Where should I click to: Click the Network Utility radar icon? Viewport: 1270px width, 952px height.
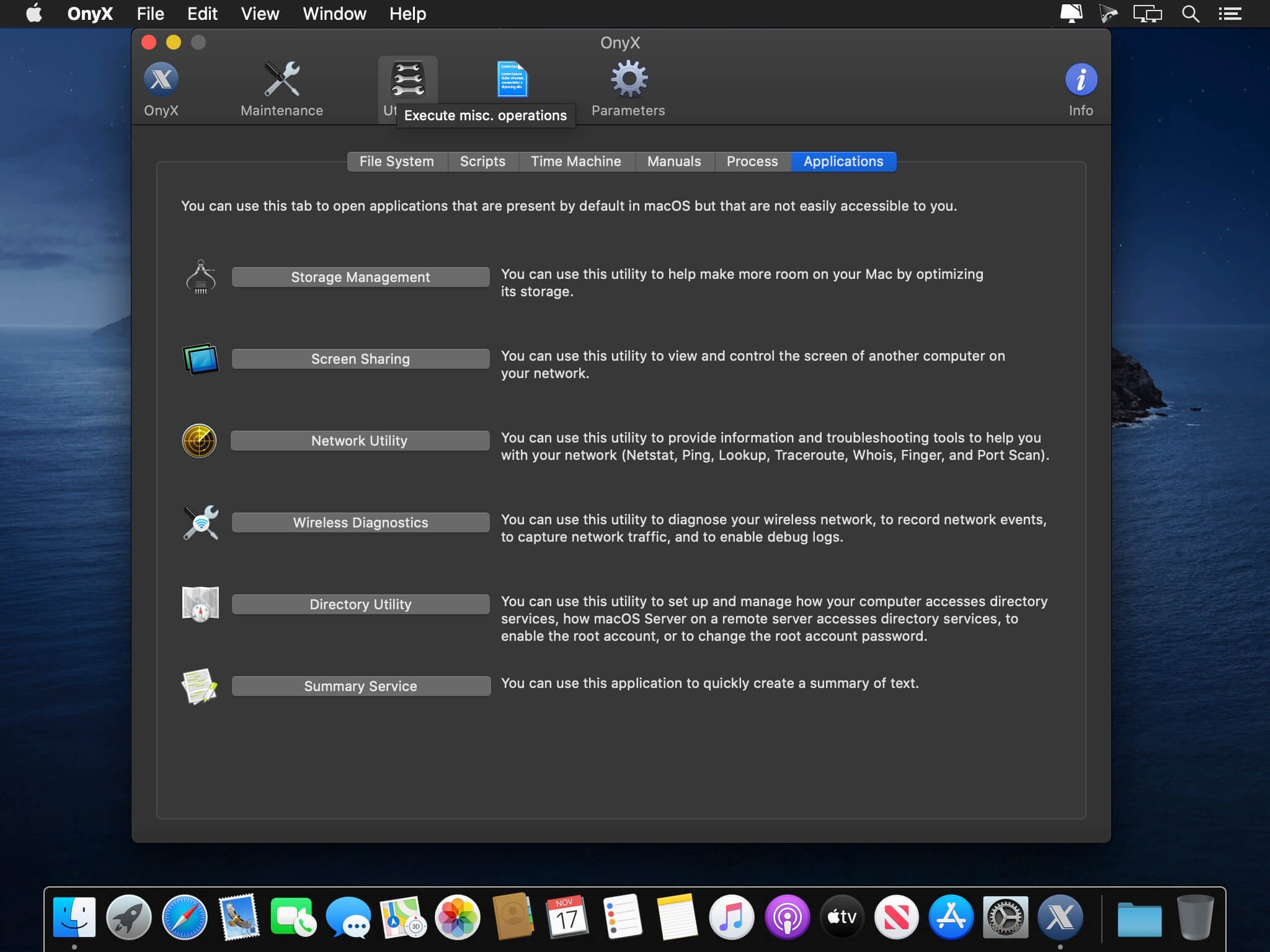(x=199, y=441)
